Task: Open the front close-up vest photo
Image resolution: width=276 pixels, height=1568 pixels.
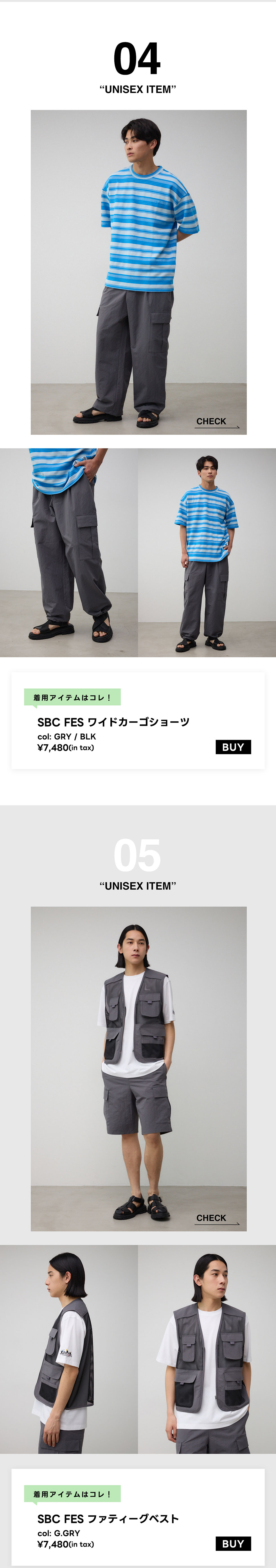Action: (x=207, y=1349)
